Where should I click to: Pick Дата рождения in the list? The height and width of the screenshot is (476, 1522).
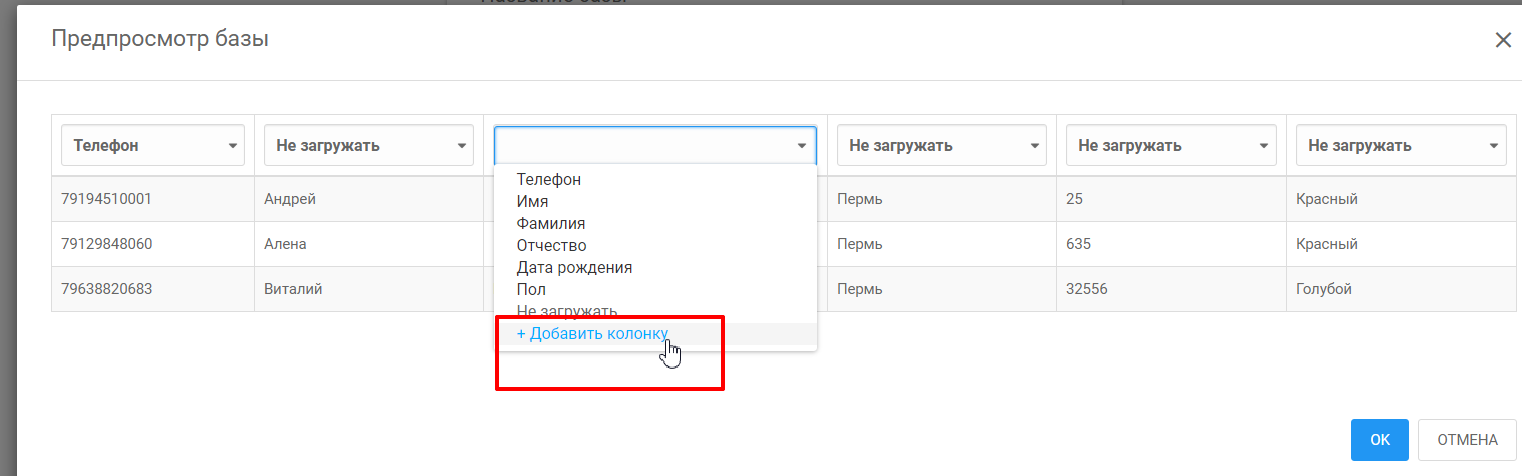coord(656,268)
